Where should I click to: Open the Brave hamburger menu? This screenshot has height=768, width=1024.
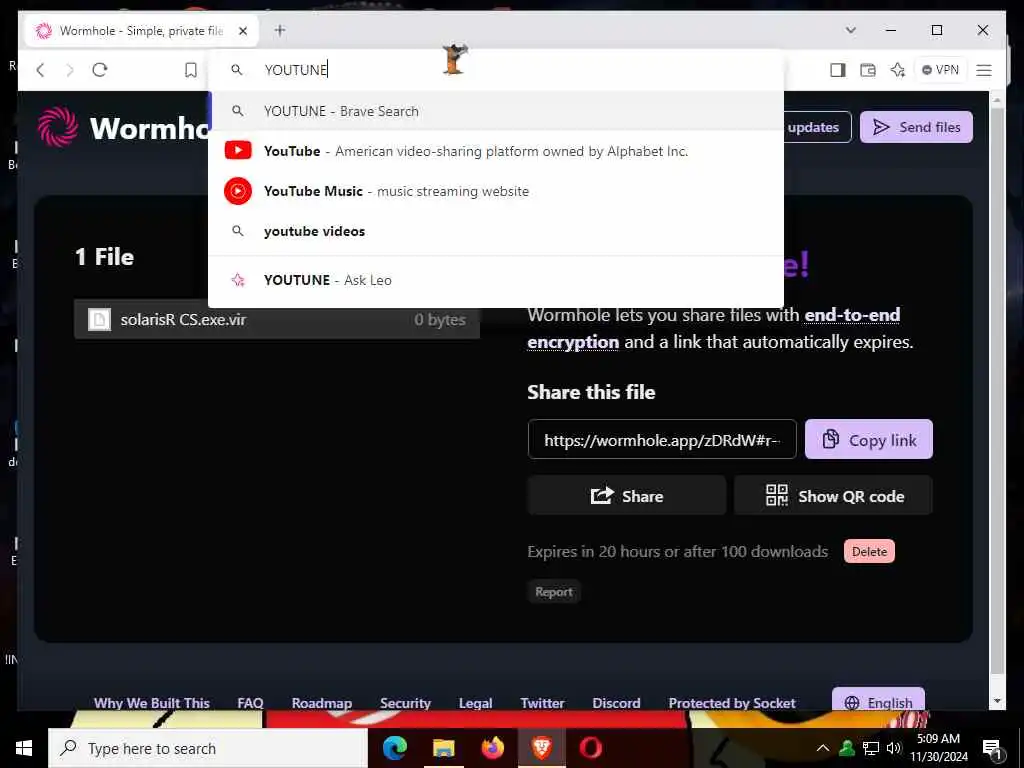tap(984, 70)
